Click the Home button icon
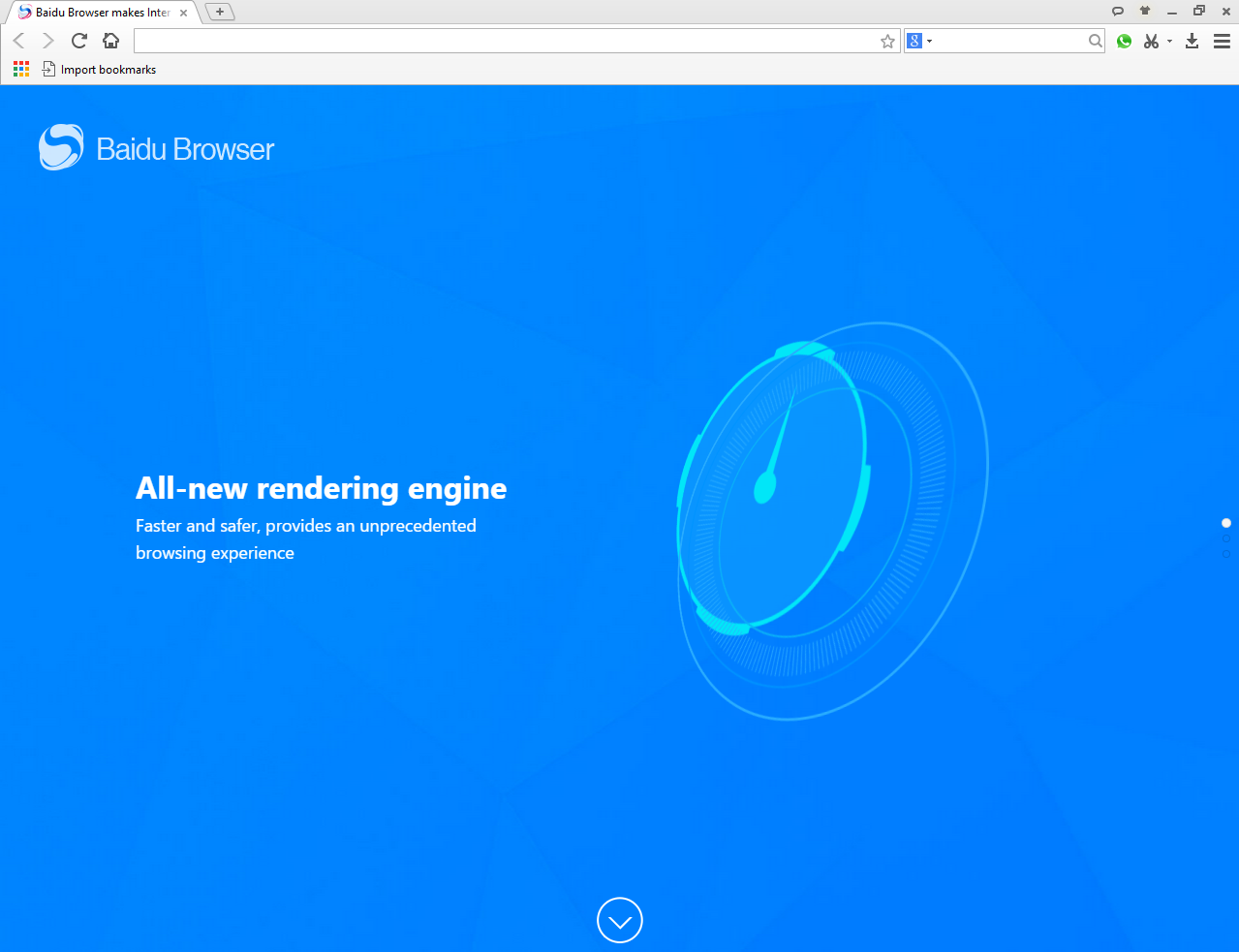The image size is (1239, 952). pos(110,41)
